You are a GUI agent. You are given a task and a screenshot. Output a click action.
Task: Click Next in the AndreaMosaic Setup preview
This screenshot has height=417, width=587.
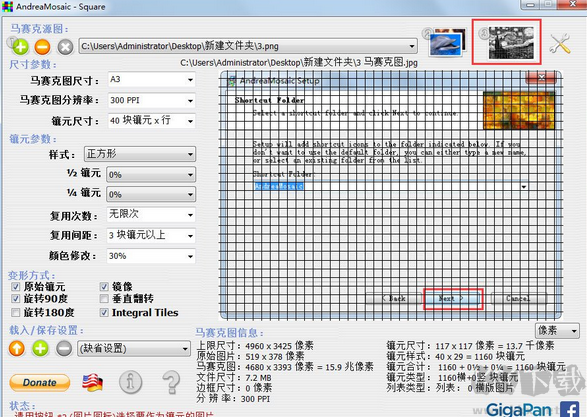(453, 299)
